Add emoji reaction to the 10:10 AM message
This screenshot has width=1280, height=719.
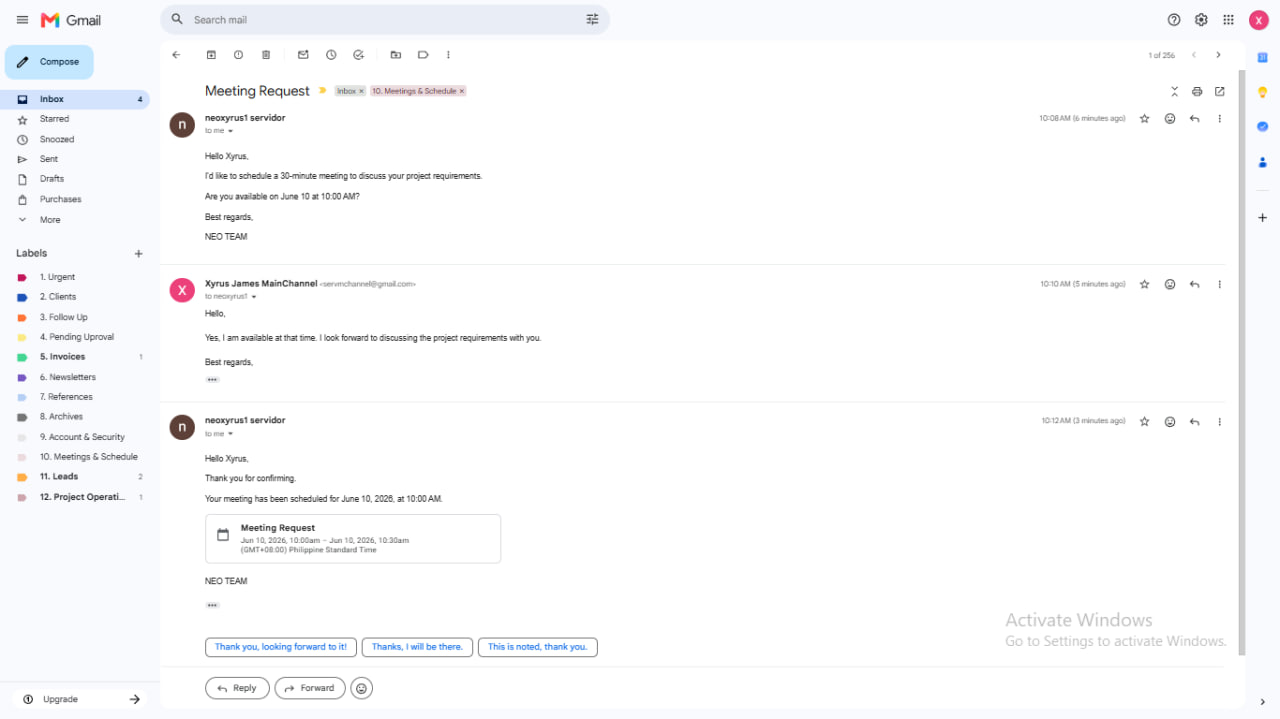pos(1170,284)
